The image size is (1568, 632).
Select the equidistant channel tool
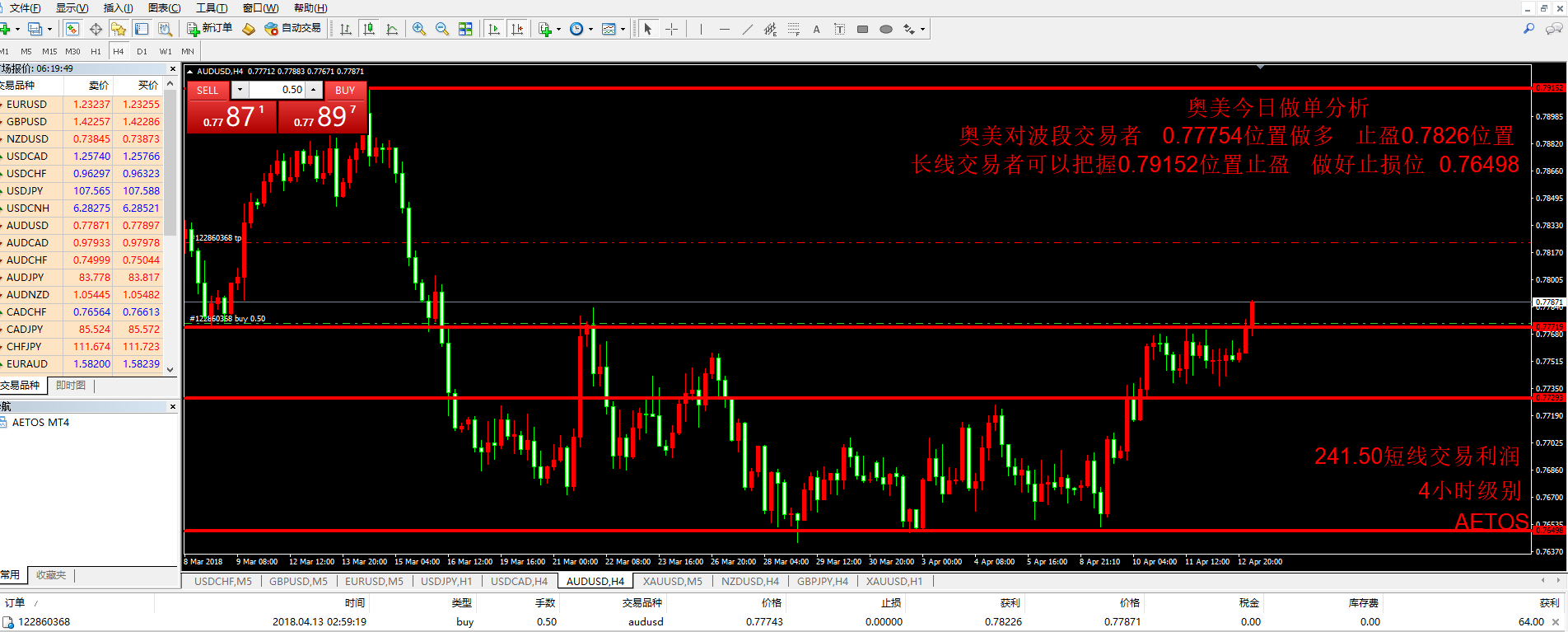tap(770, 29)
